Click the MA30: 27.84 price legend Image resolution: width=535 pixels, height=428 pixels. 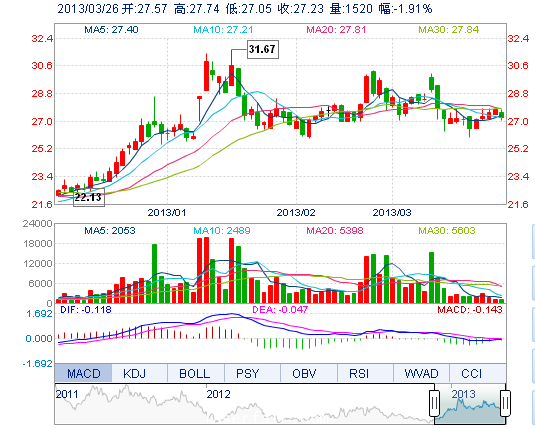[448, 30]
